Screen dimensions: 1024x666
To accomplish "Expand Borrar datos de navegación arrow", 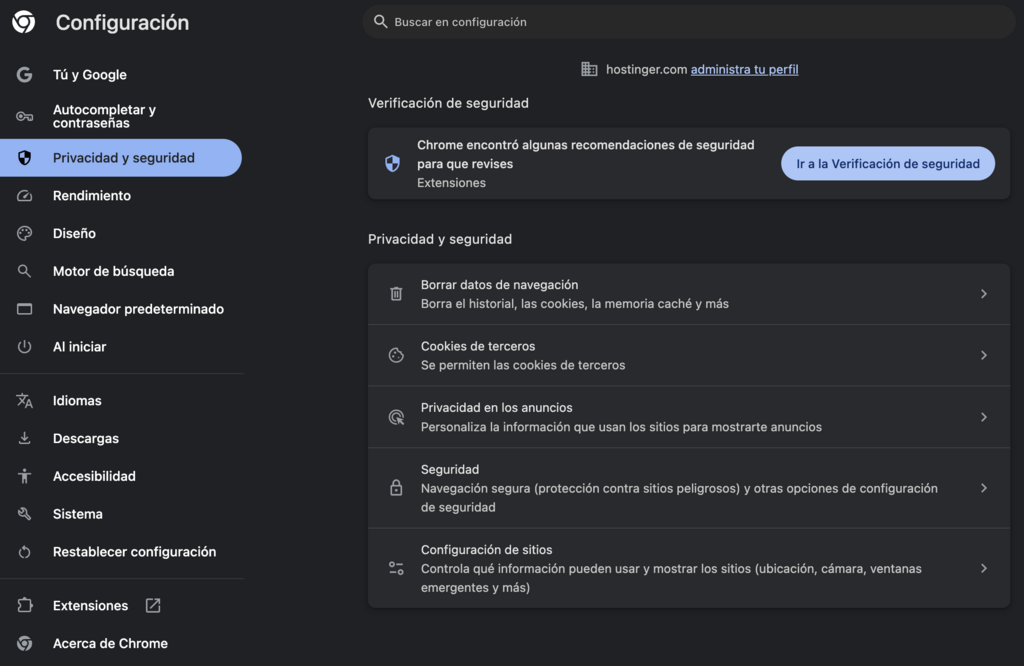I will (984, 294).
